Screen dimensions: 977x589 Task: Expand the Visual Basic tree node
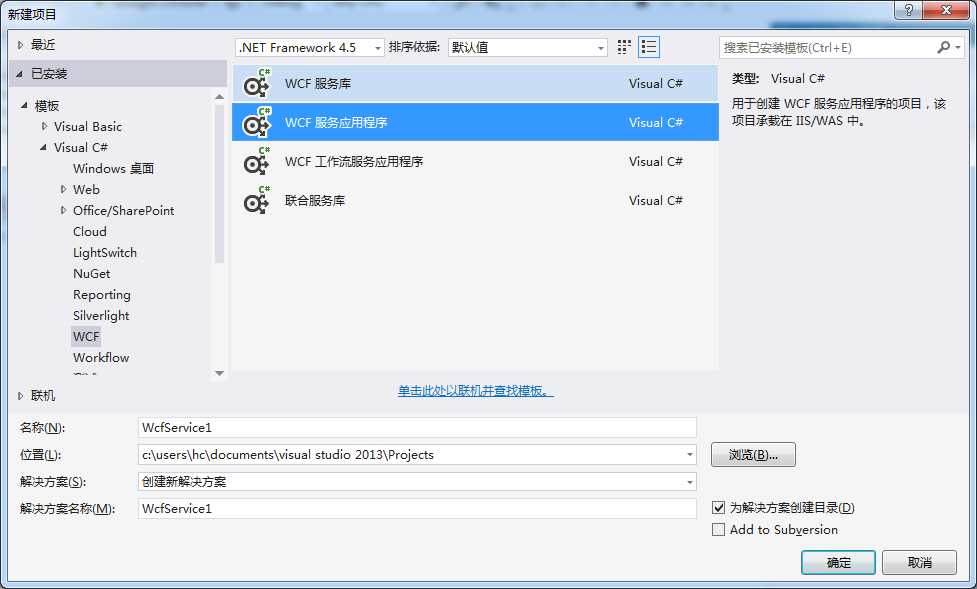click(44, 127)
